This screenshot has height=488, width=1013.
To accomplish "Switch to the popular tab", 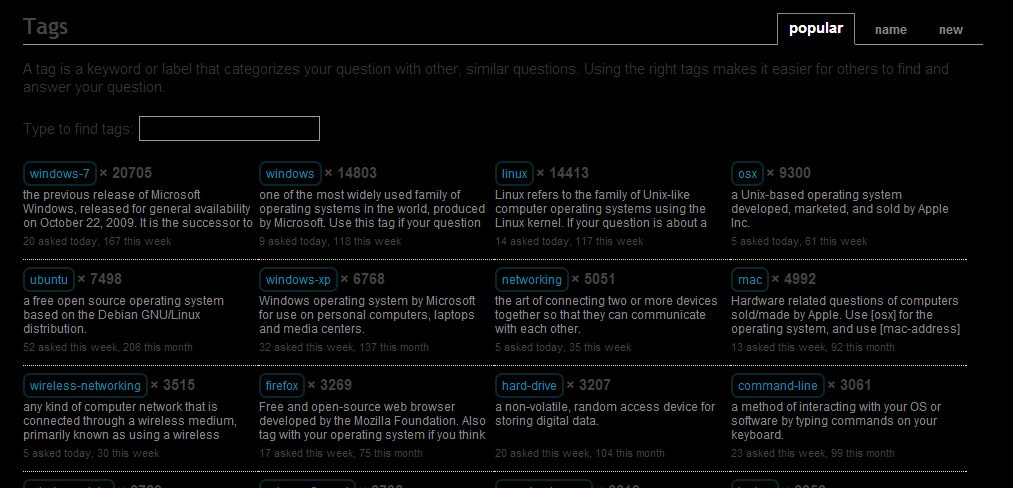I will [815, 29].
